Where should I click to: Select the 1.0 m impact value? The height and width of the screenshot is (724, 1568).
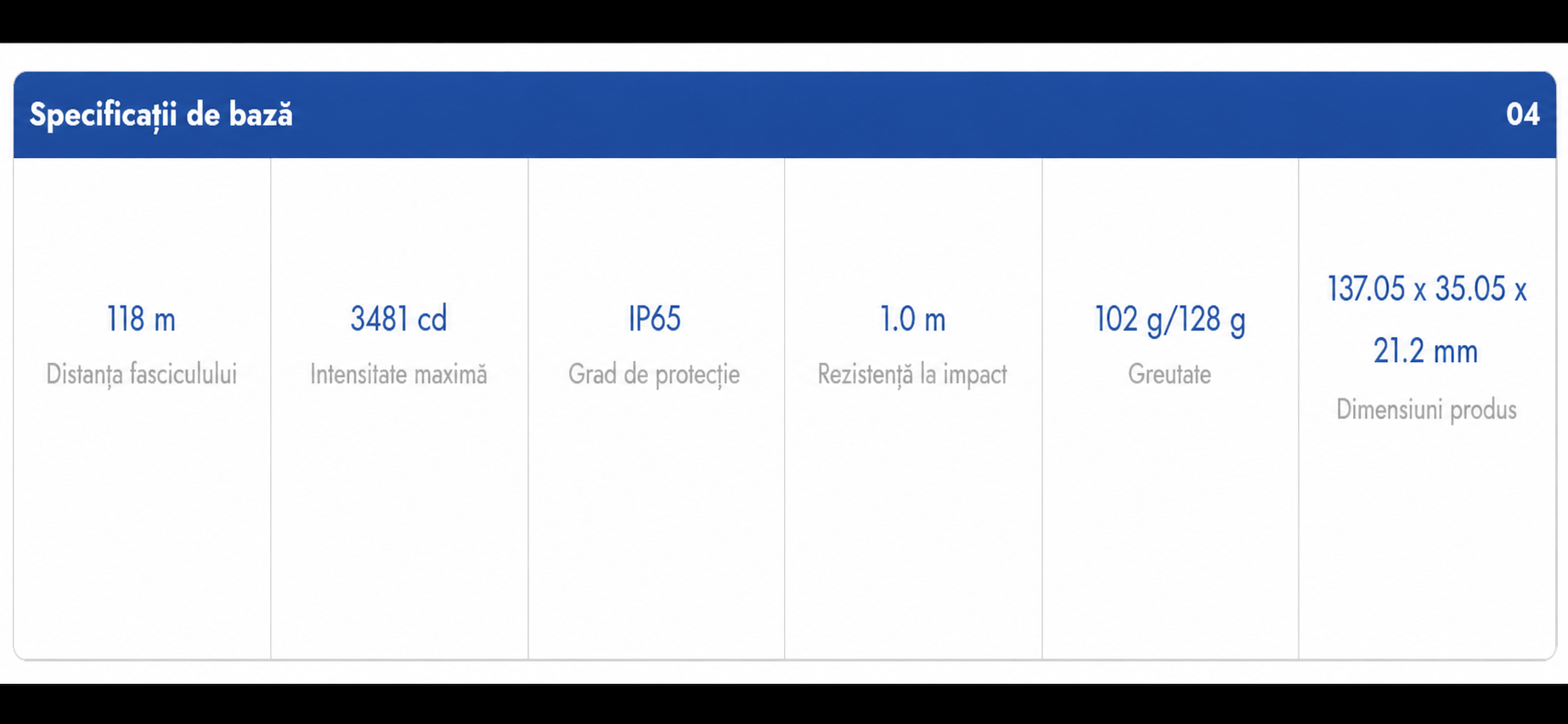click(912, 320)
